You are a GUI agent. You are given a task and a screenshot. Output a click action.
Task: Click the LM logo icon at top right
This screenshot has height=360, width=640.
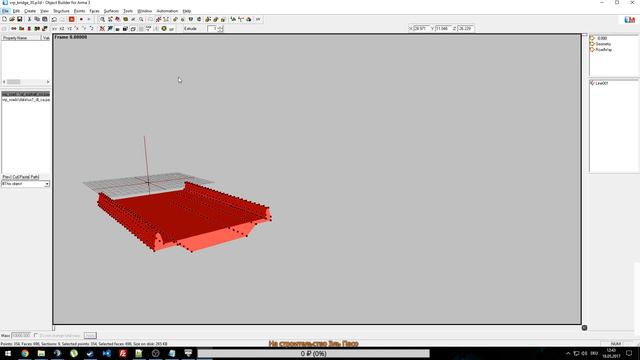point(629,20)
